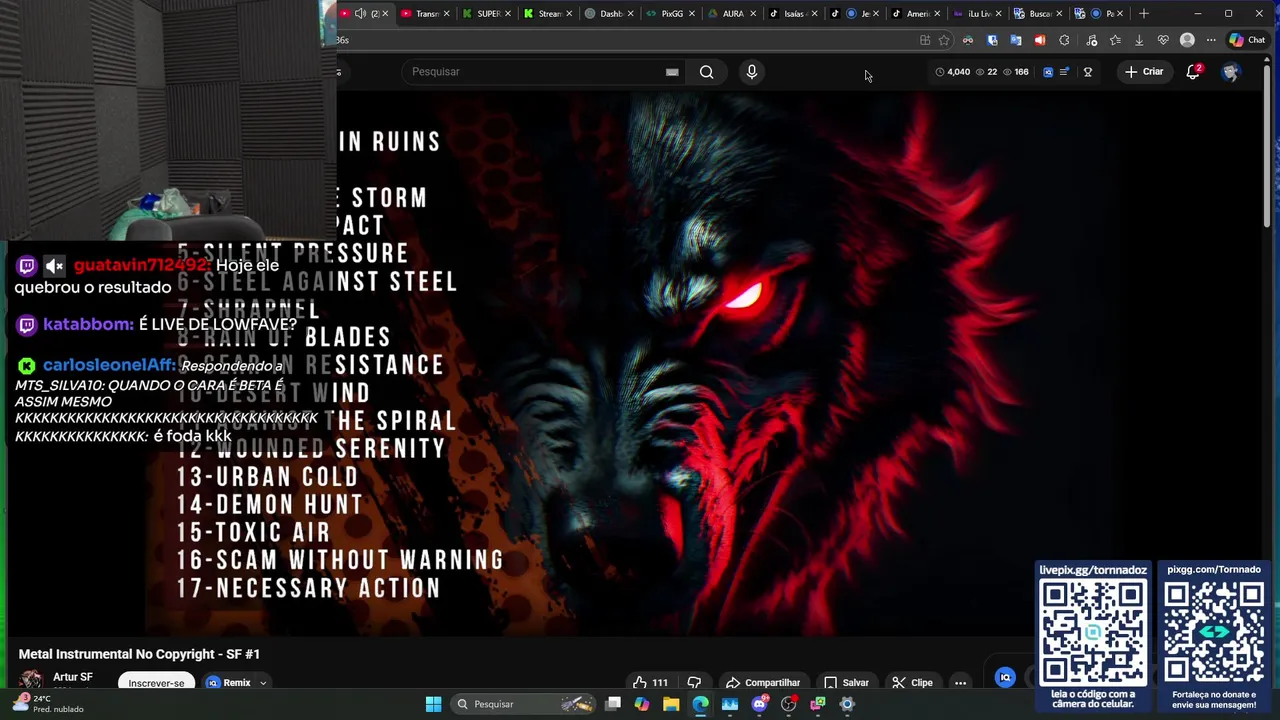Click the track title '17-NECESSARY ACTION'

(x=308, y=589)
